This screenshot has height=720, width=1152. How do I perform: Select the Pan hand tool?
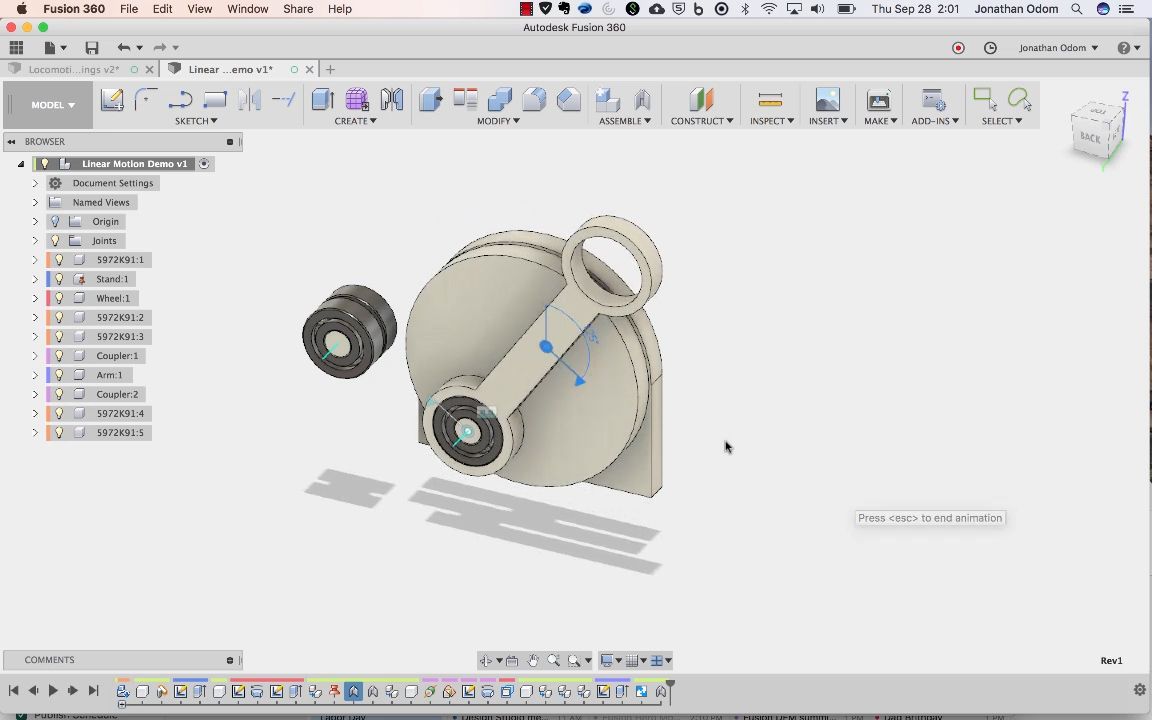[x=533, y=660]
